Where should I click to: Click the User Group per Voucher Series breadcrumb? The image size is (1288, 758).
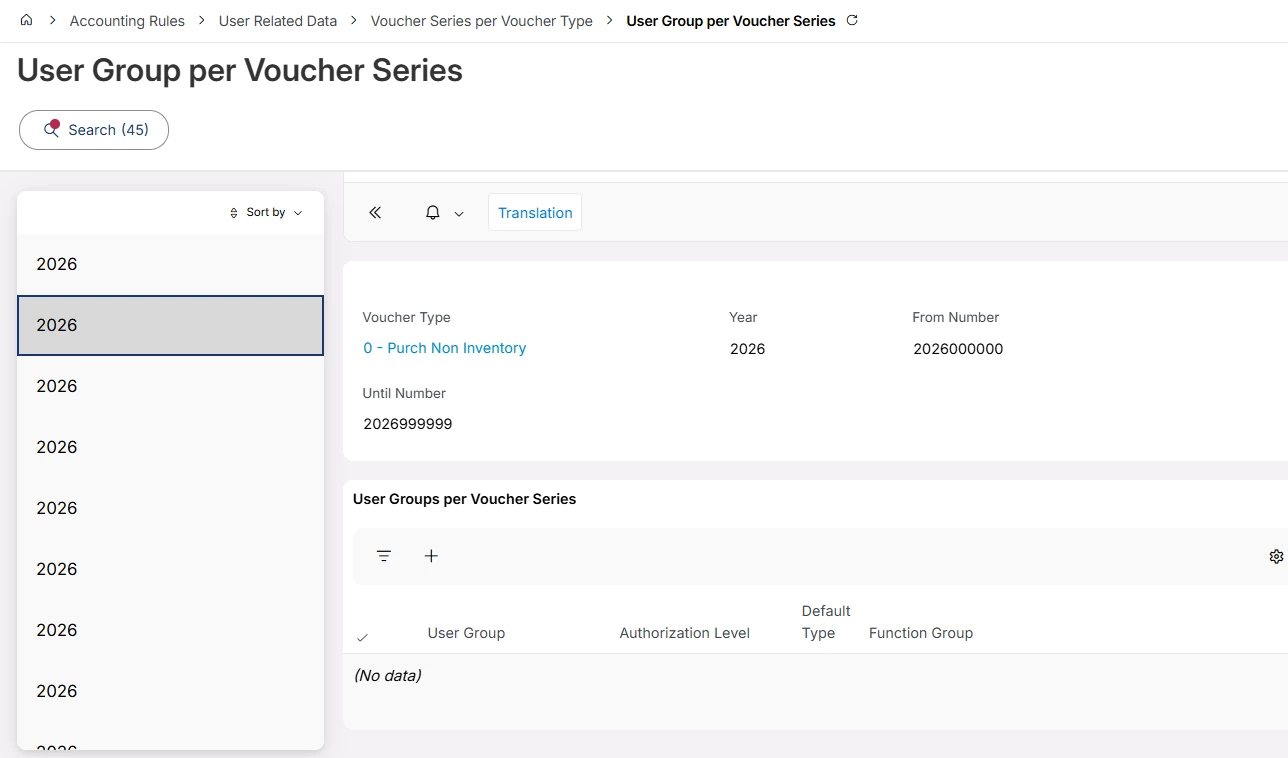pos(731,21)
